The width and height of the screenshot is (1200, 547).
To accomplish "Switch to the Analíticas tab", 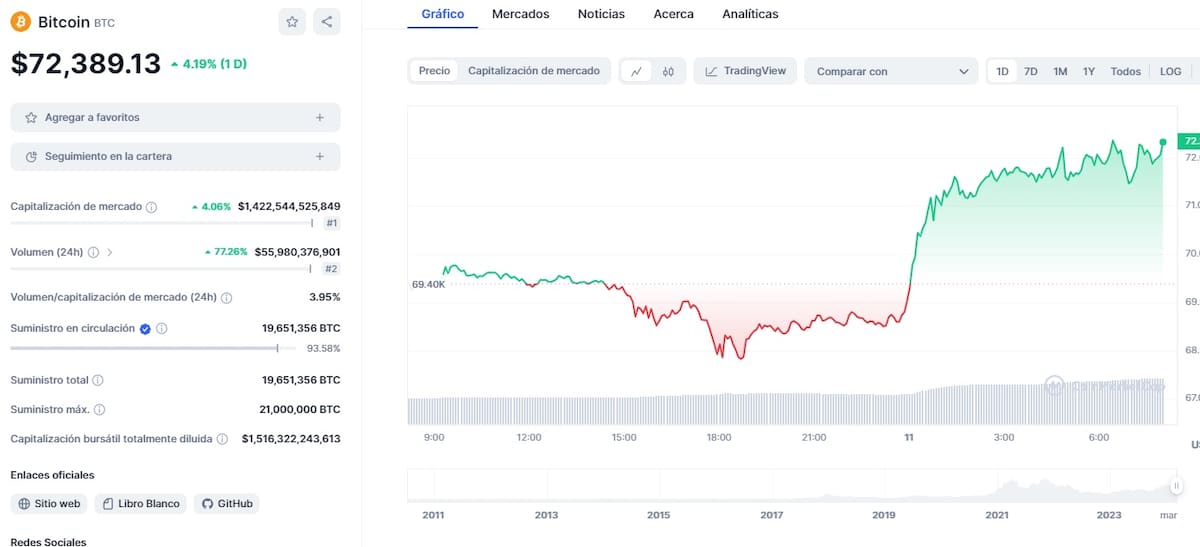I will pyautogui.click(x=750, y=14).
